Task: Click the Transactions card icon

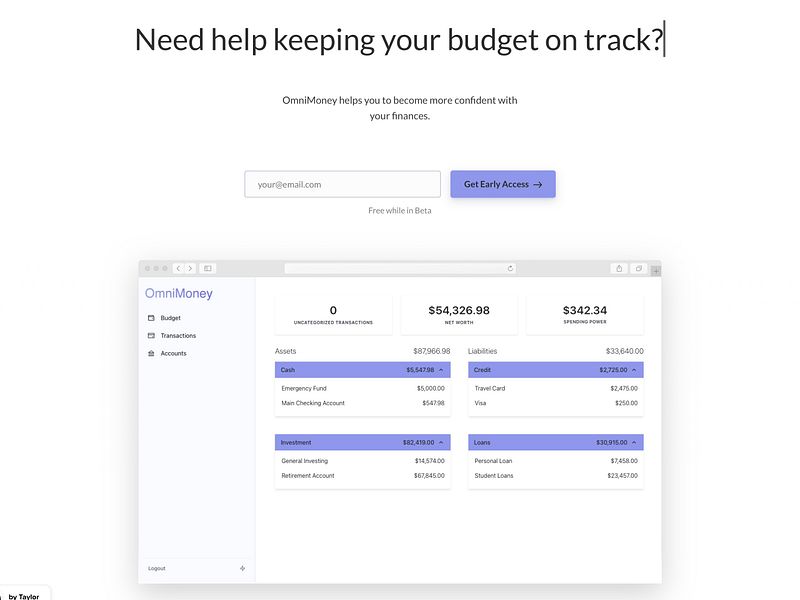Action: pyautogui.click(x=151, y=336)
